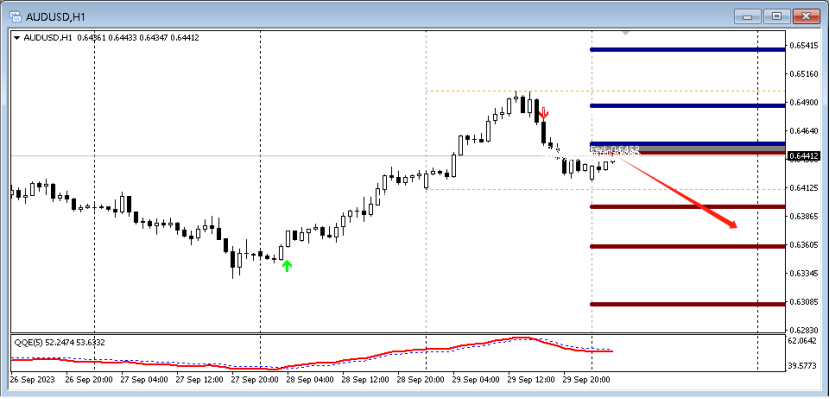Restore the AUDUSD,H1 chart window
830x399 pixels.
pyautogui.click(x=777, y=16)
